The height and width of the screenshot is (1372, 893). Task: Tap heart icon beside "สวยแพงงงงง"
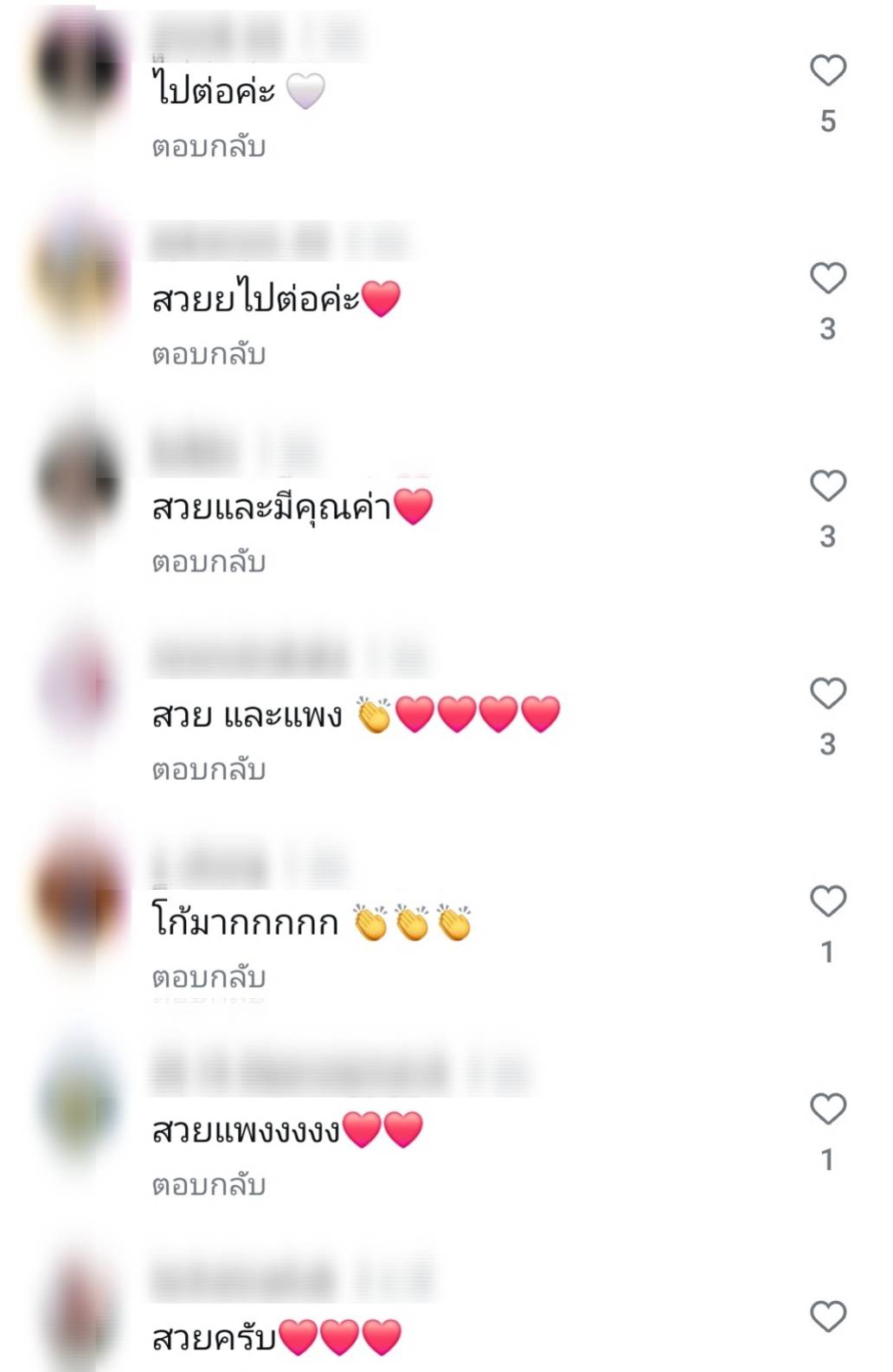coord(827,1109)
